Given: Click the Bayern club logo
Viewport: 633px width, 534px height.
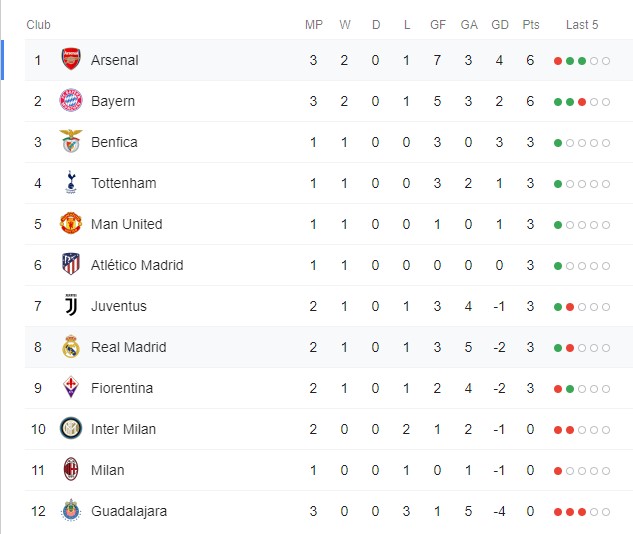Looking at the screenshot, I should pos(71,100).
